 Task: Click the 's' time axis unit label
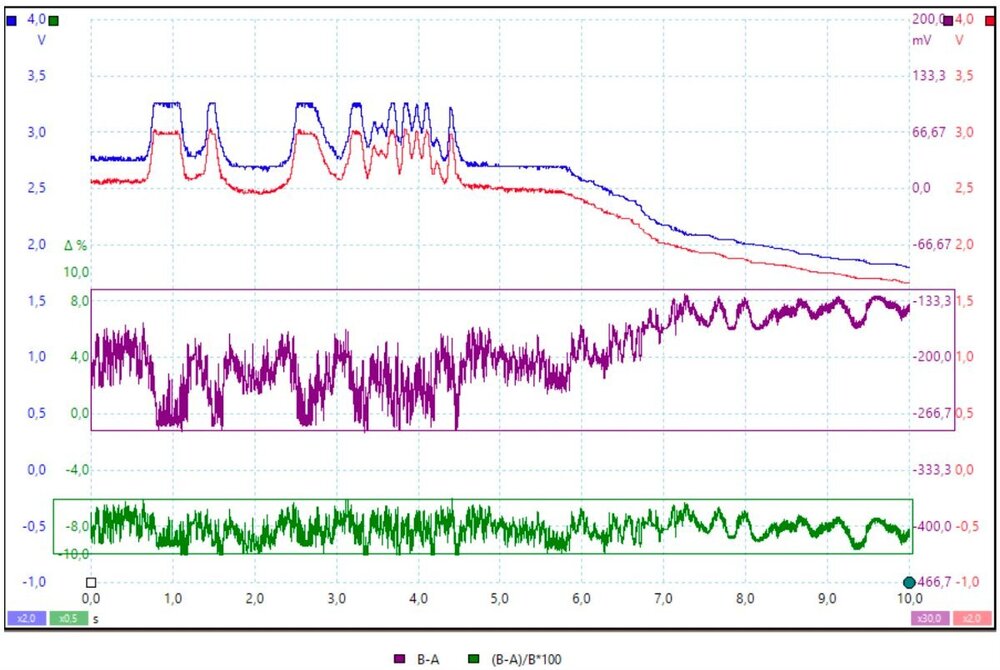click(97, 619)
